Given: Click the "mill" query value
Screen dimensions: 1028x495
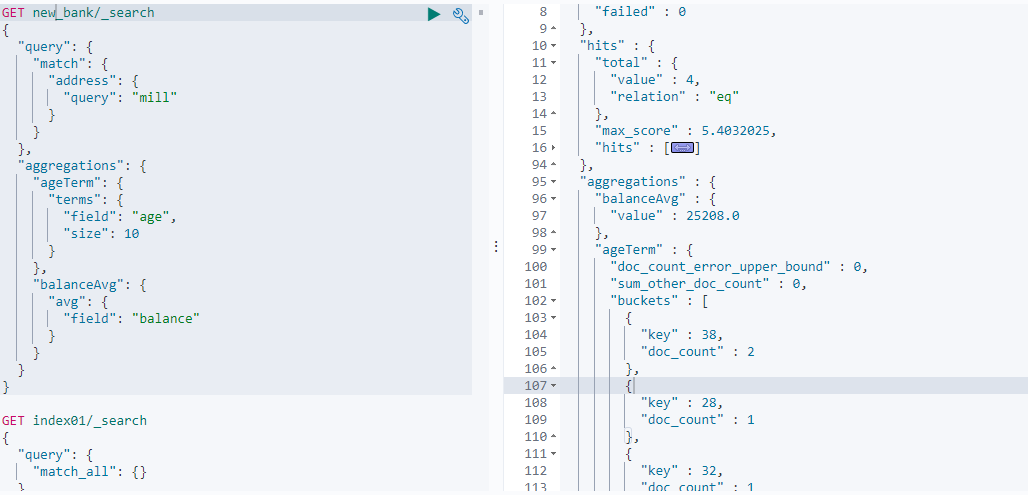Looking at the screenshot, I should [155, 98].
